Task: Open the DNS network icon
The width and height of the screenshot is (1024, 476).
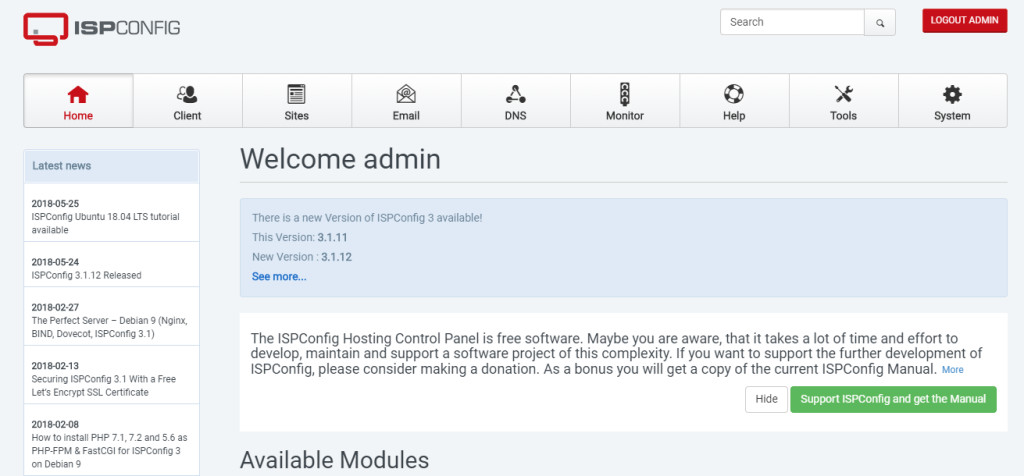Action: (x=515, y=94)
